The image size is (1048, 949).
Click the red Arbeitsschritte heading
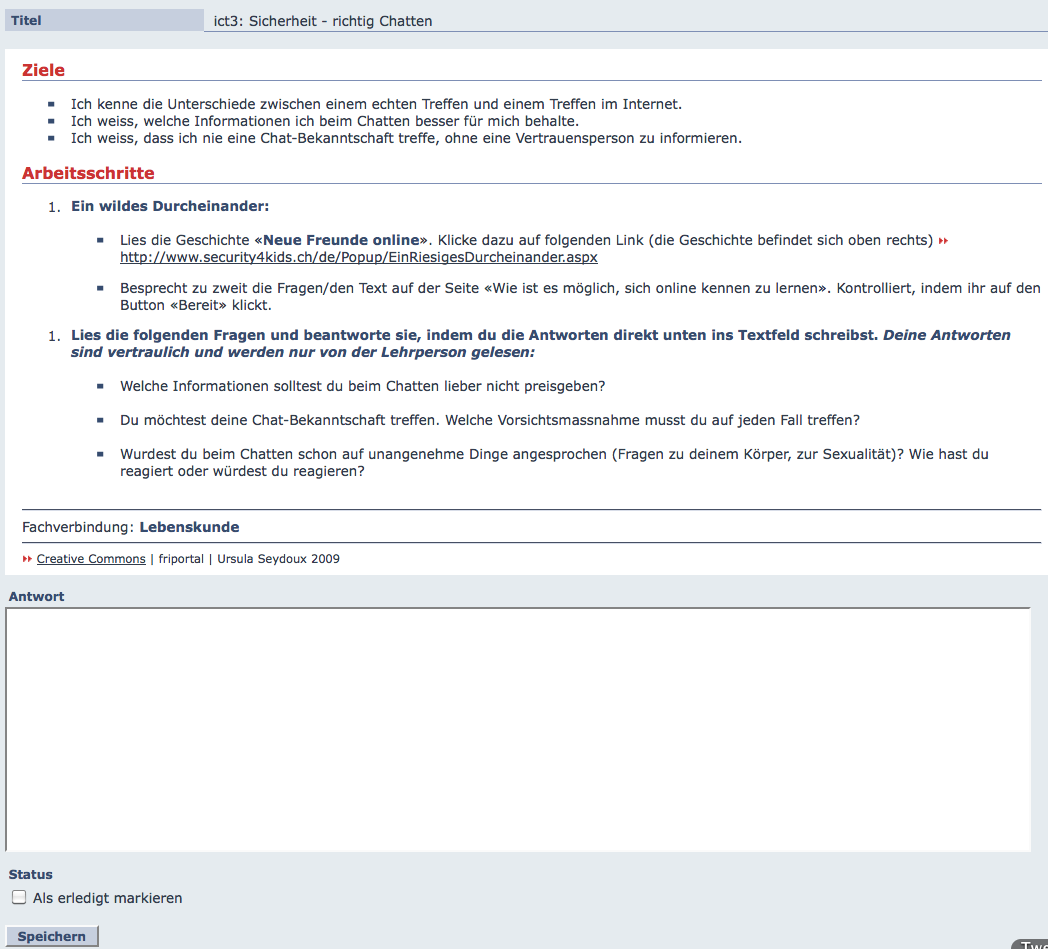[x=88, y=173]
